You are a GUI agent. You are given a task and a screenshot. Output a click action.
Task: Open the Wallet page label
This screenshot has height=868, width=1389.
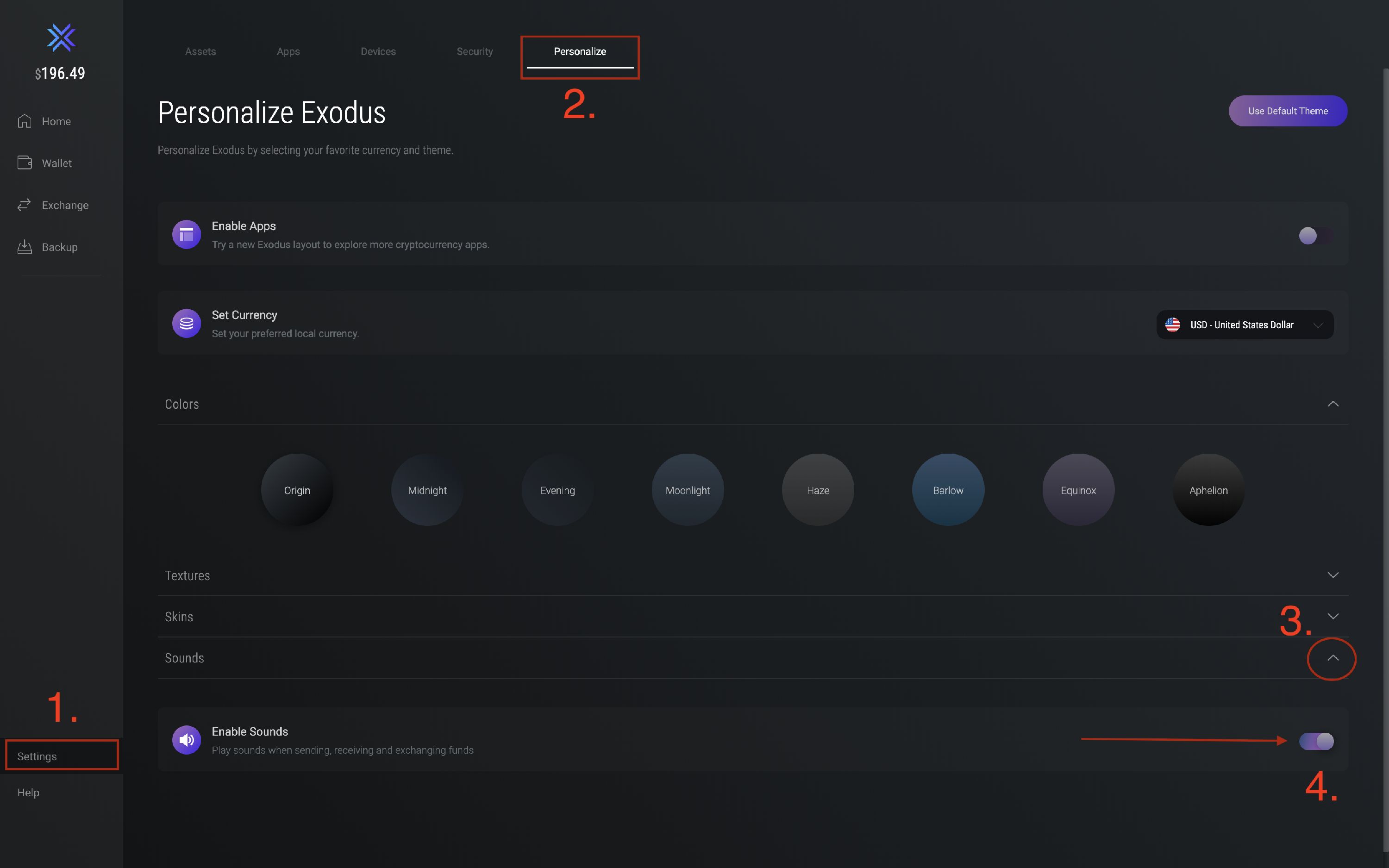57,163
